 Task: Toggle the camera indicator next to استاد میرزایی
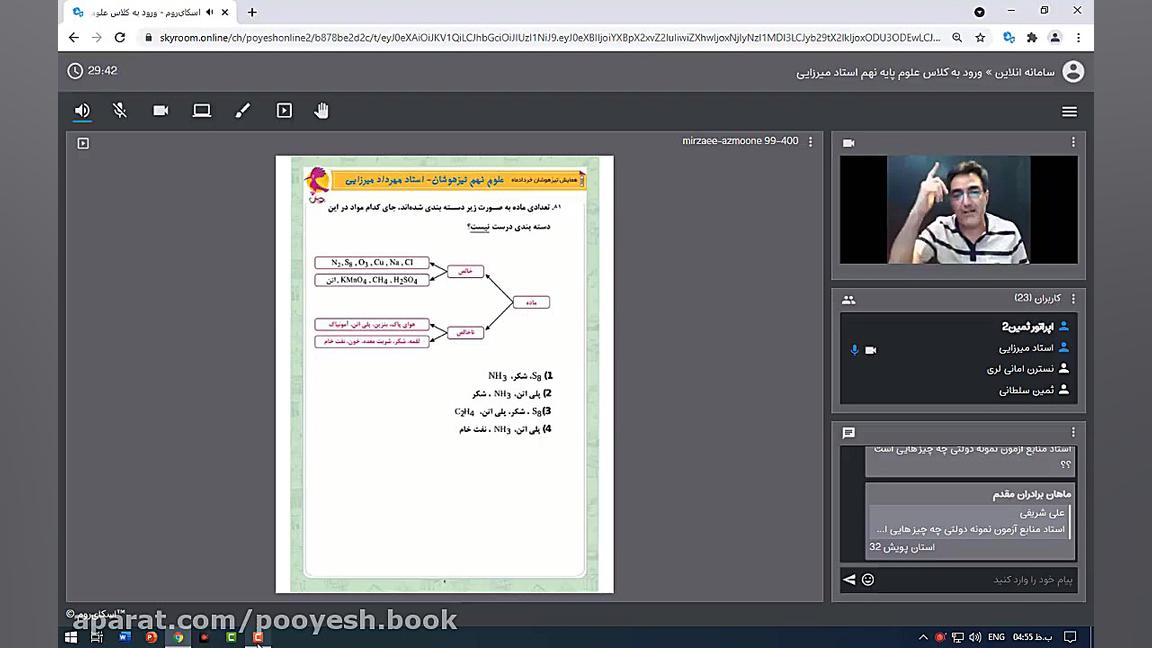click(x=871, y=349)
